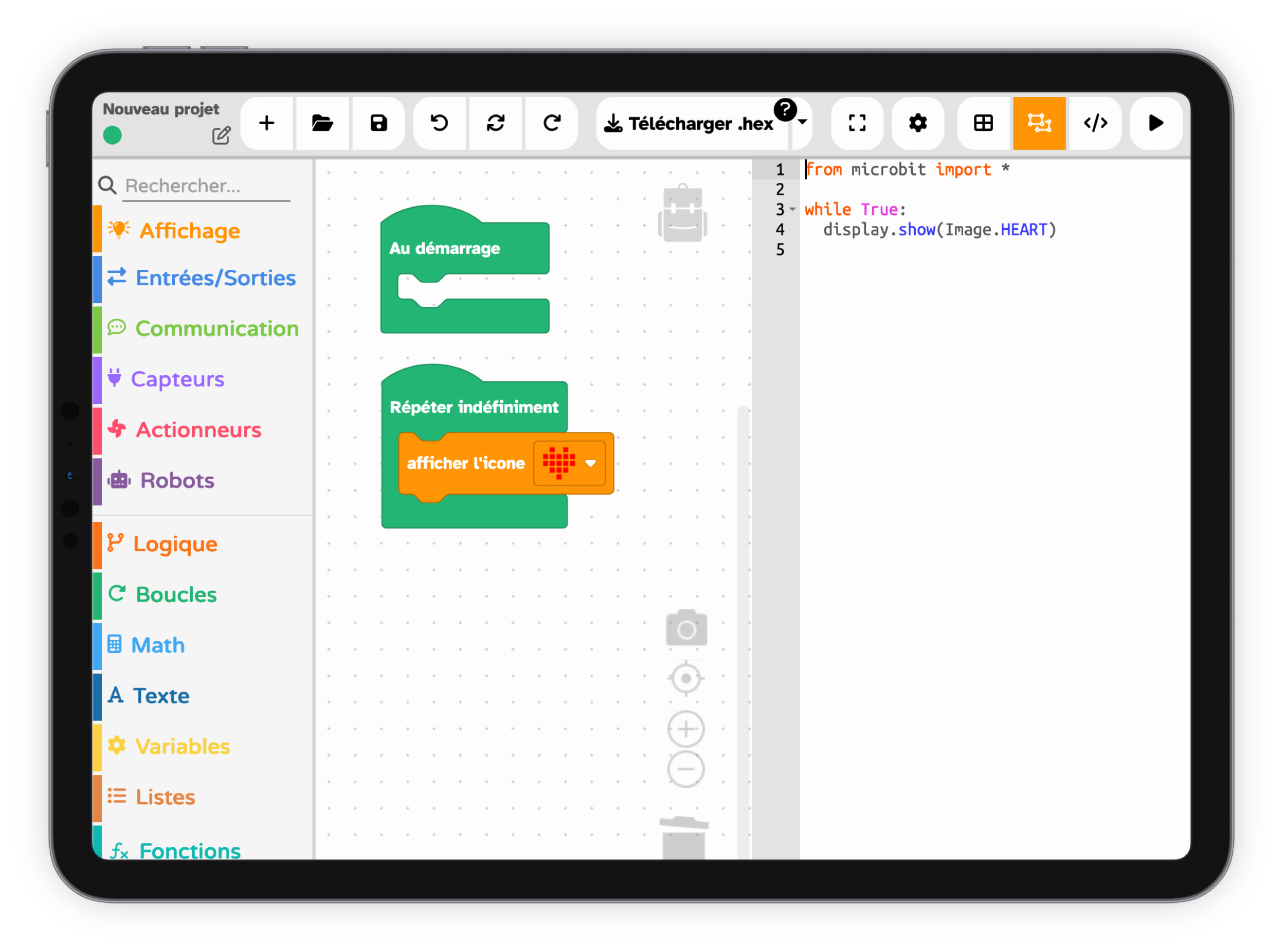The image size is (1283, 952).
Task: Toggle the split blocks and code view
Action: click(x=1039, y=123)
